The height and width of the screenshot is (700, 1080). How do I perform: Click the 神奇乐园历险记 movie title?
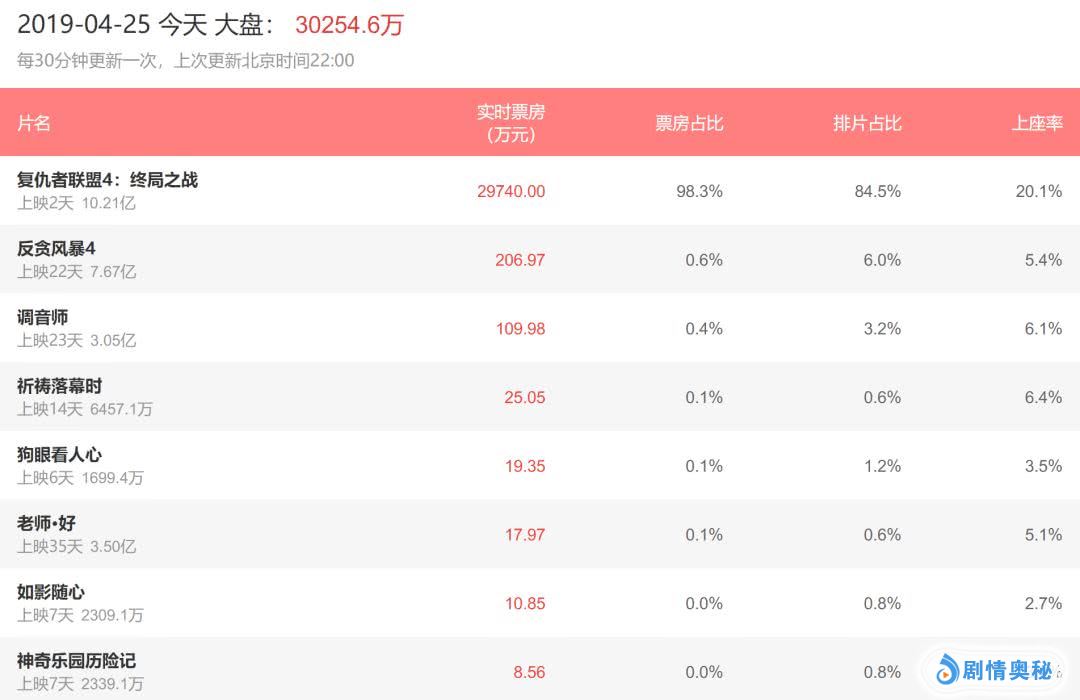click(77, 661)
